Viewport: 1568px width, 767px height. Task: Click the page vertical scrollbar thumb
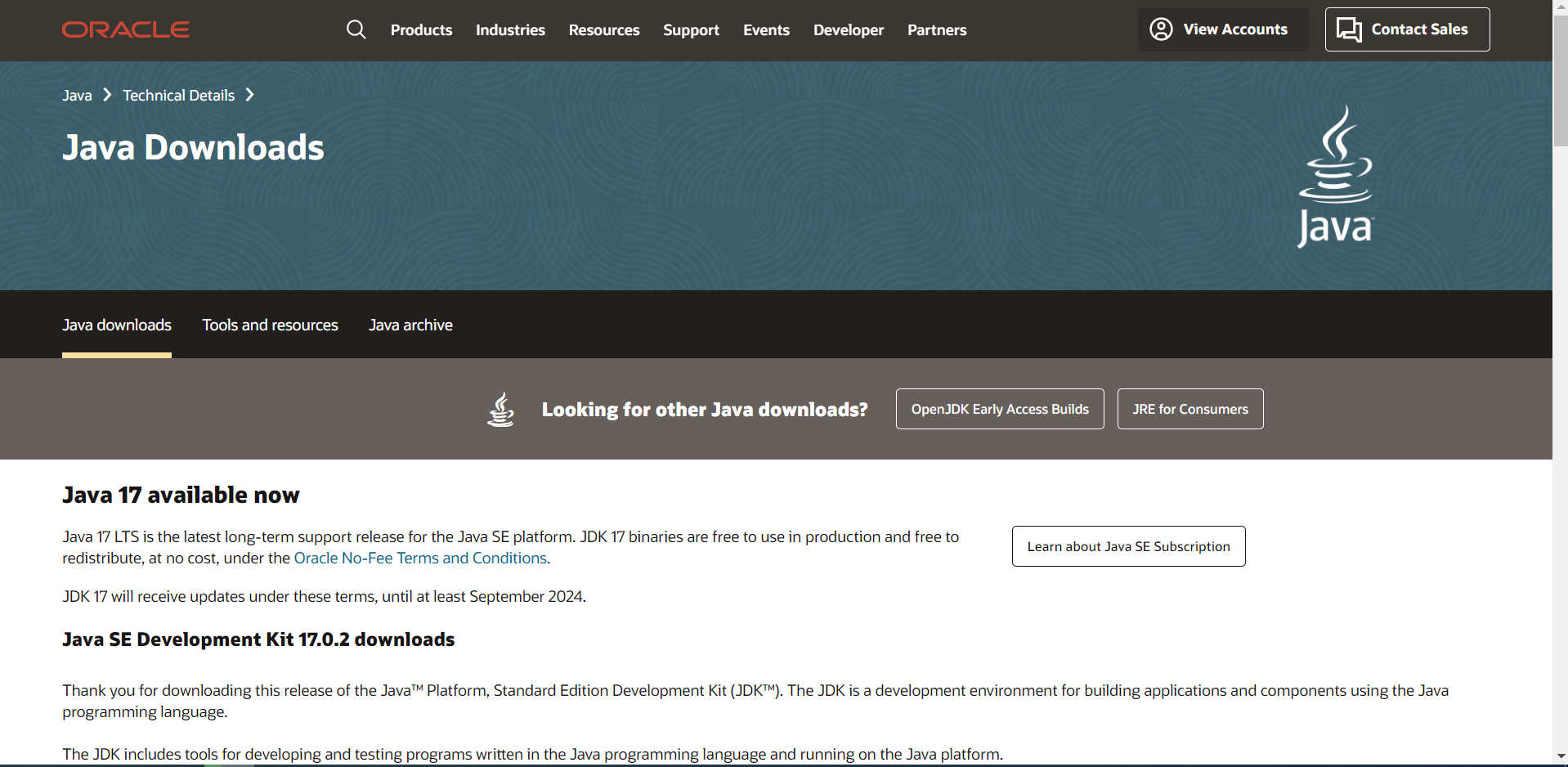tap(1561, 82)
